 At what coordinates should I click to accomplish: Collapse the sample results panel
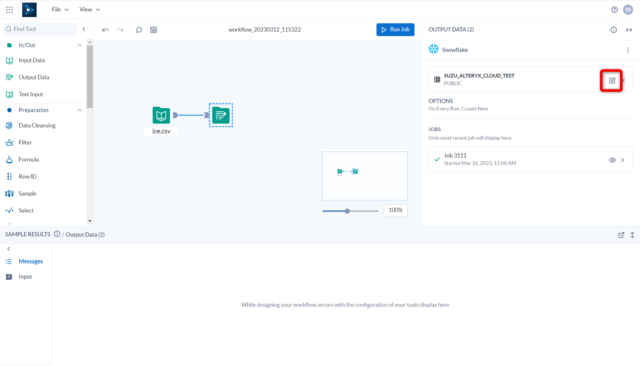coord(632,235)
